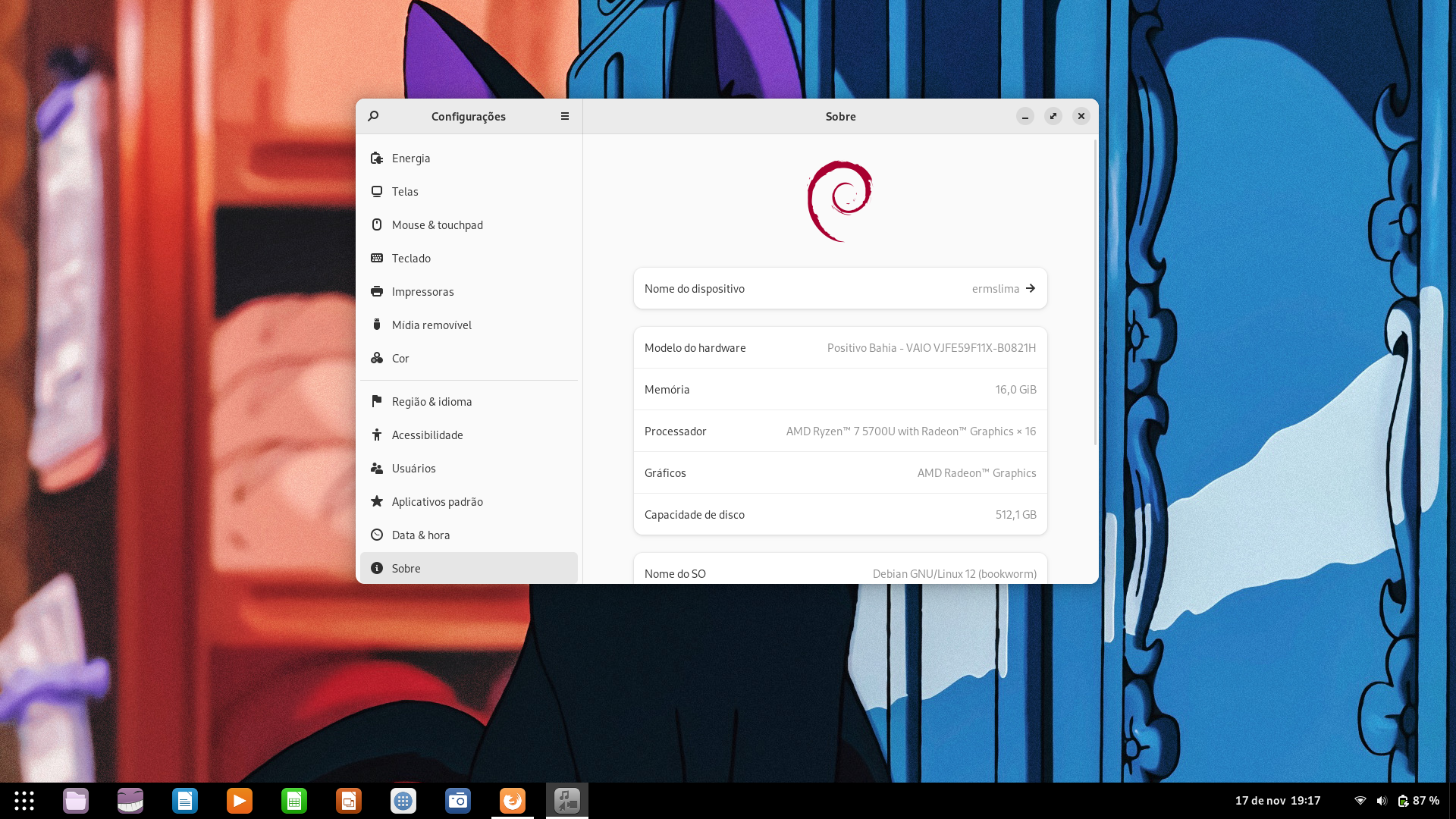Click the Wi-Fi status icon
Screen dimensions: 1456x819
coord(1360,801)
